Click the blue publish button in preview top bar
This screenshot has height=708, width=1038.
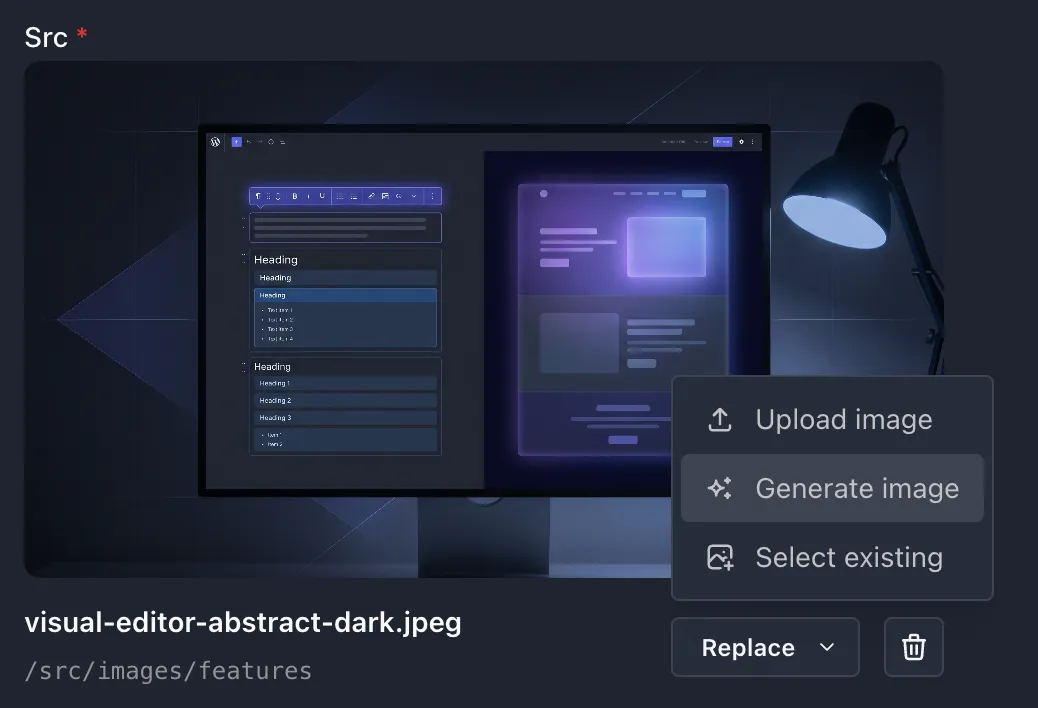point(722,142)
